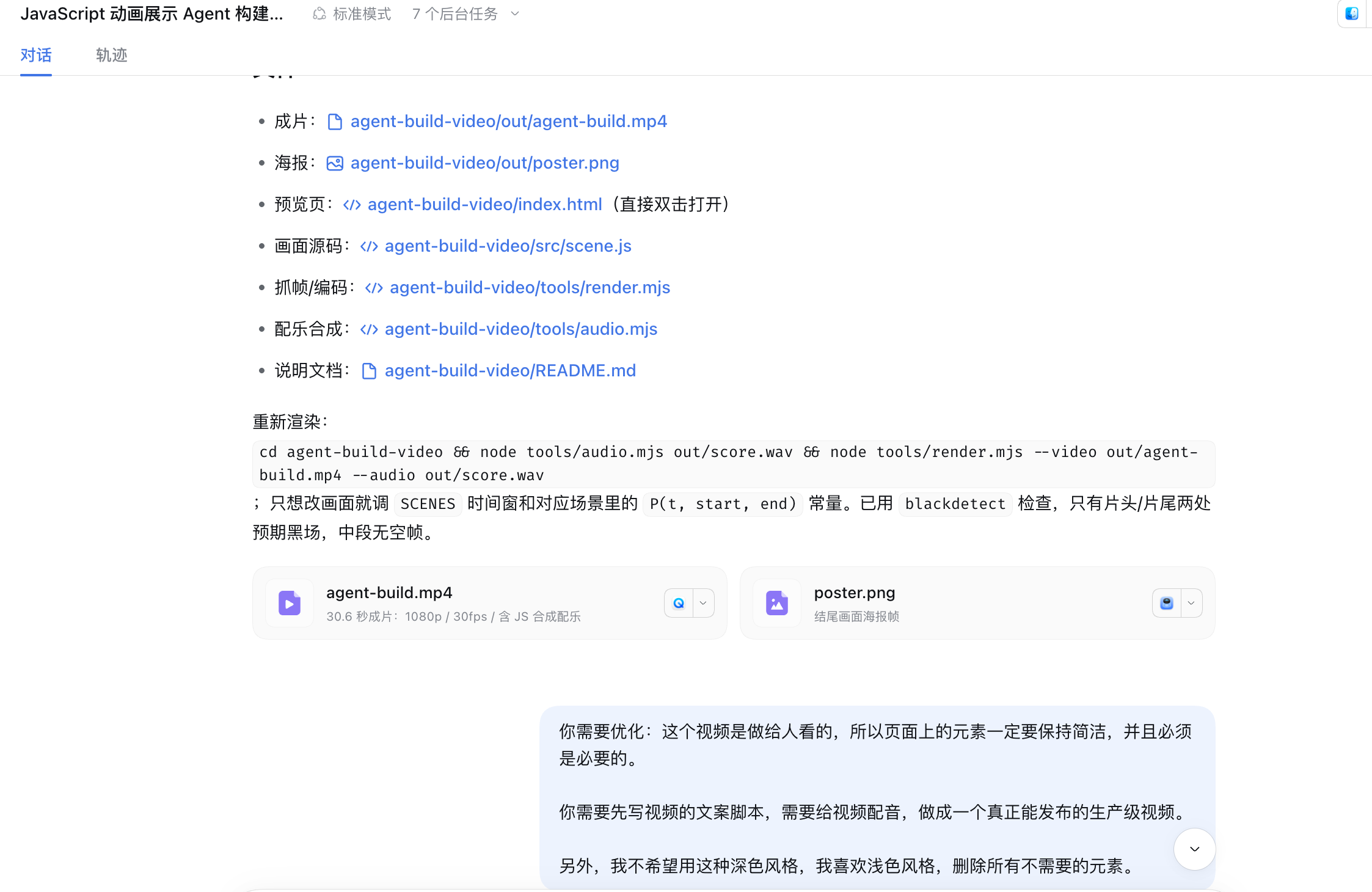Click the image icon on poster.png card
Image resolution: width=1372 pixels, height=892 pixels.
(x=777, y=603)
